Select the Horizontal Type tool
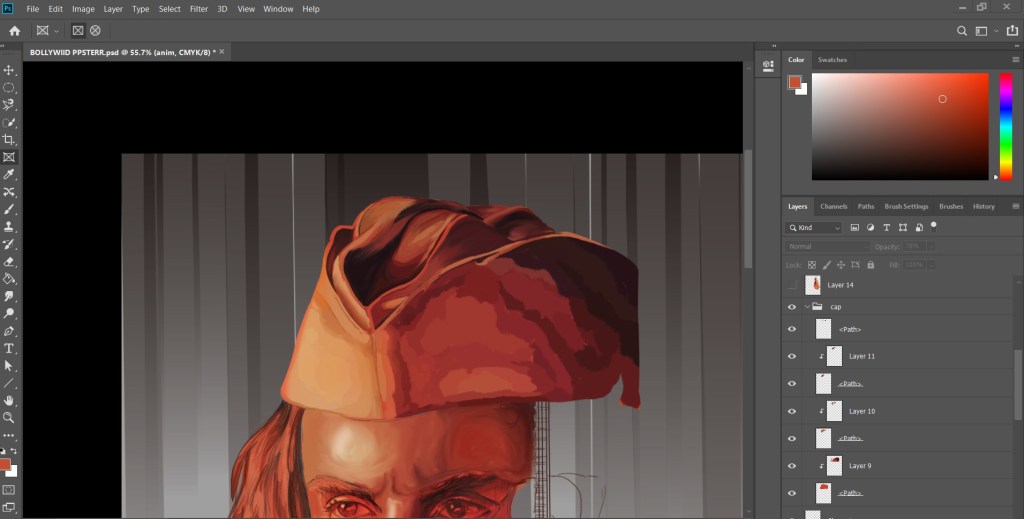This screenshot has width=1024, height=519. tap(9, 348)
